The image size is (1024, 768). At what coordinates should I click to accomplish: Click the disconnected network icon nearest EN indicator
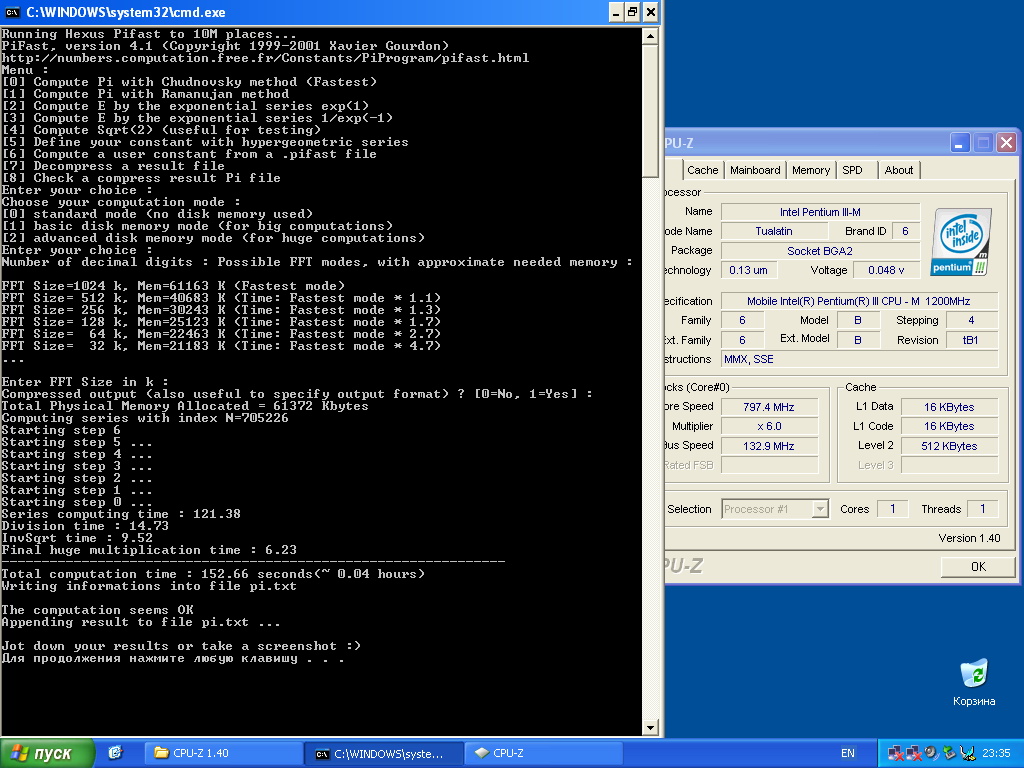pos(896,753)
